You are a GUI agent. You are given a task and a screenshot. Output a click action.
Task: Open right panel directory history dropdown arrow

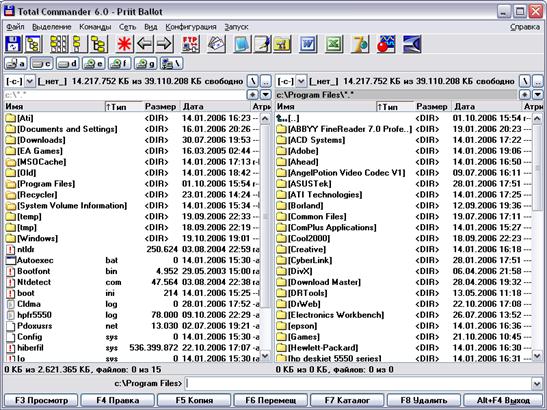point(537,95)
